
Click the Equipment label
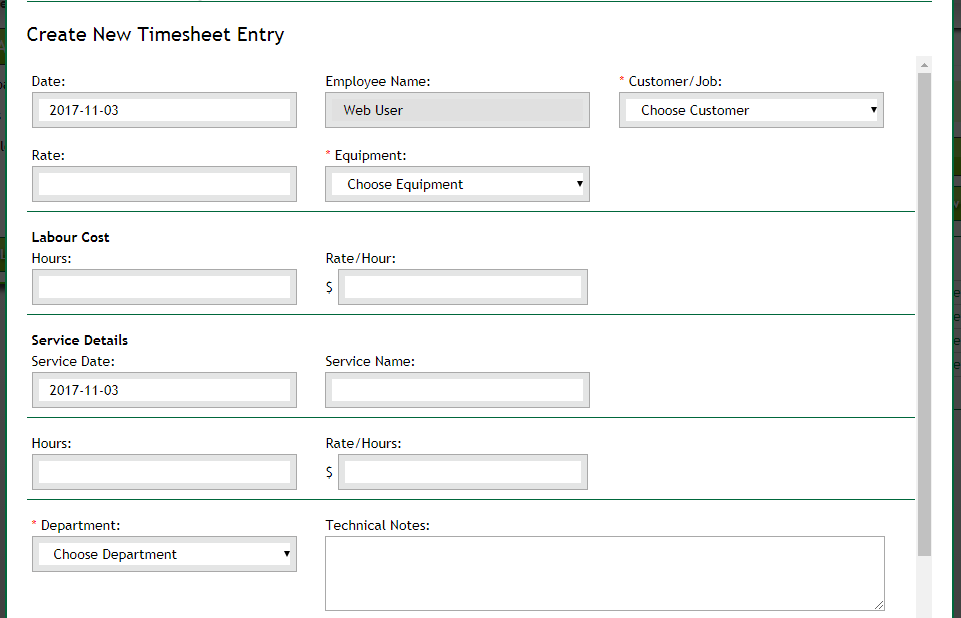tap(370, 155)
